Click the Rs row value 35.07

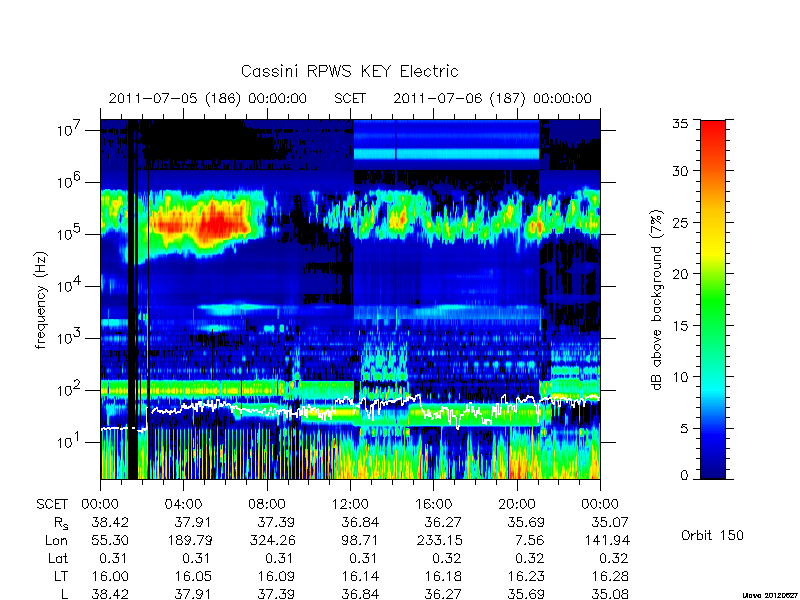(610, 522)
